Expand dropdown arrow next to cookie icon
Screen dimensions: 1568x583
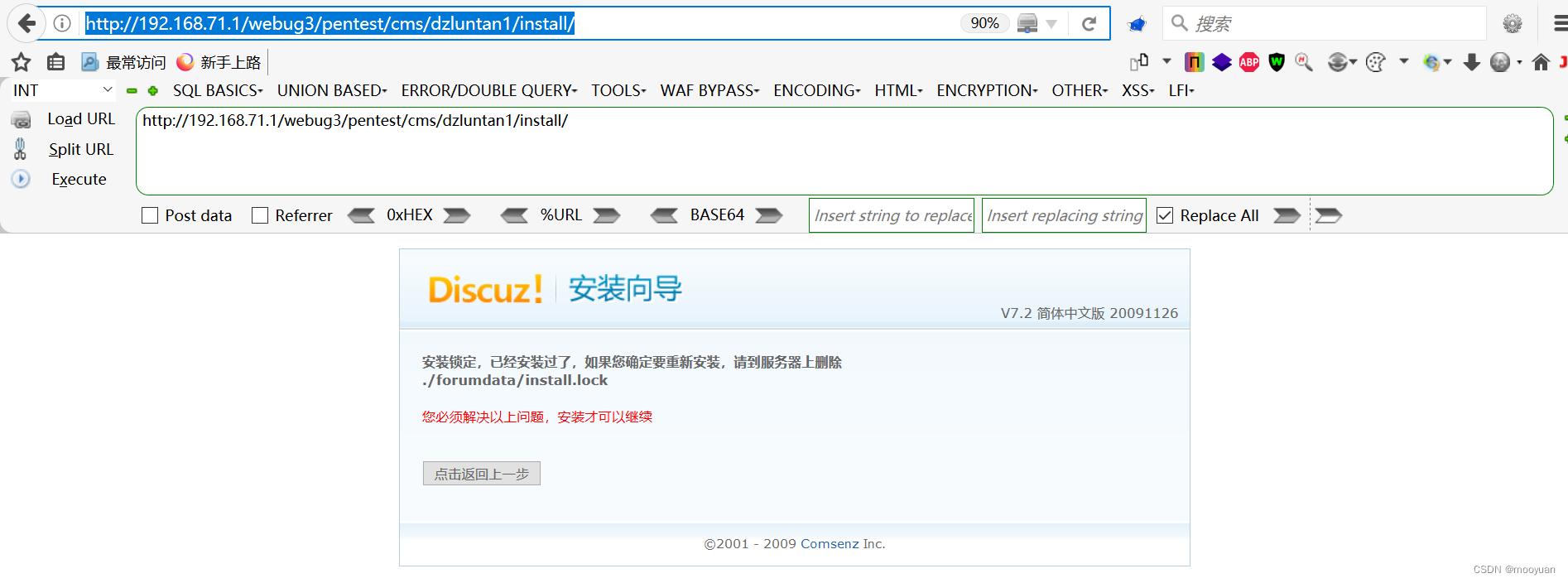click(1403, 61)
